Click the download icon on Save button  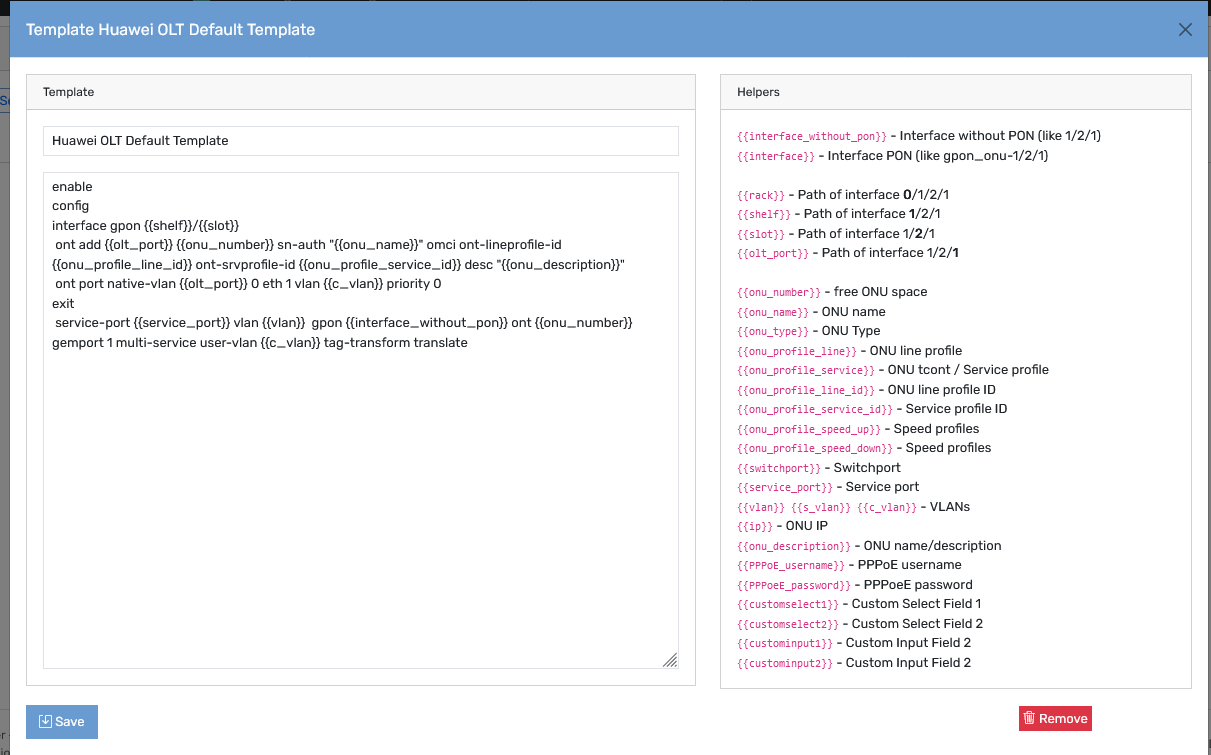44,722
